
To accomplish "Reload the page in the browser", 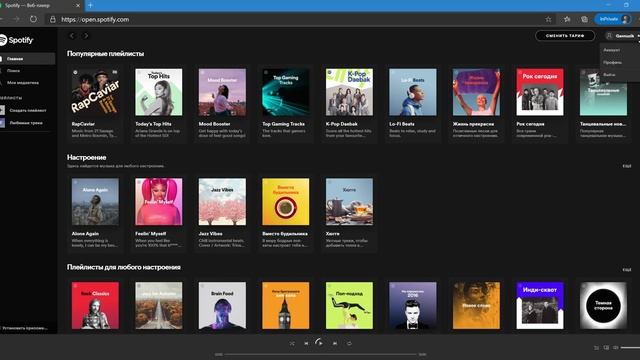I will point(33,19).
